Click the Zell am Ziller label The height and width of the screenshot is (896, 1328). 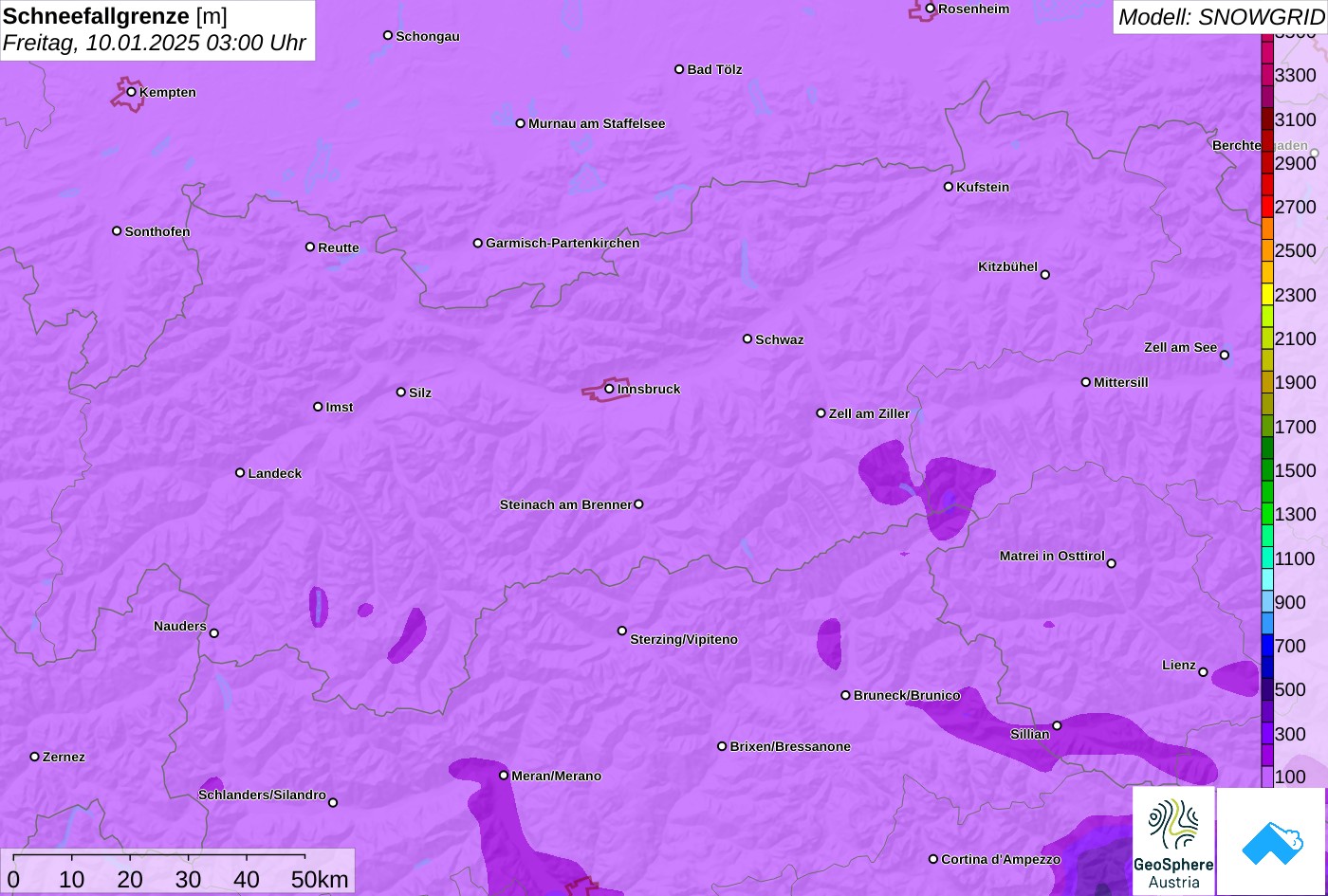869,413
